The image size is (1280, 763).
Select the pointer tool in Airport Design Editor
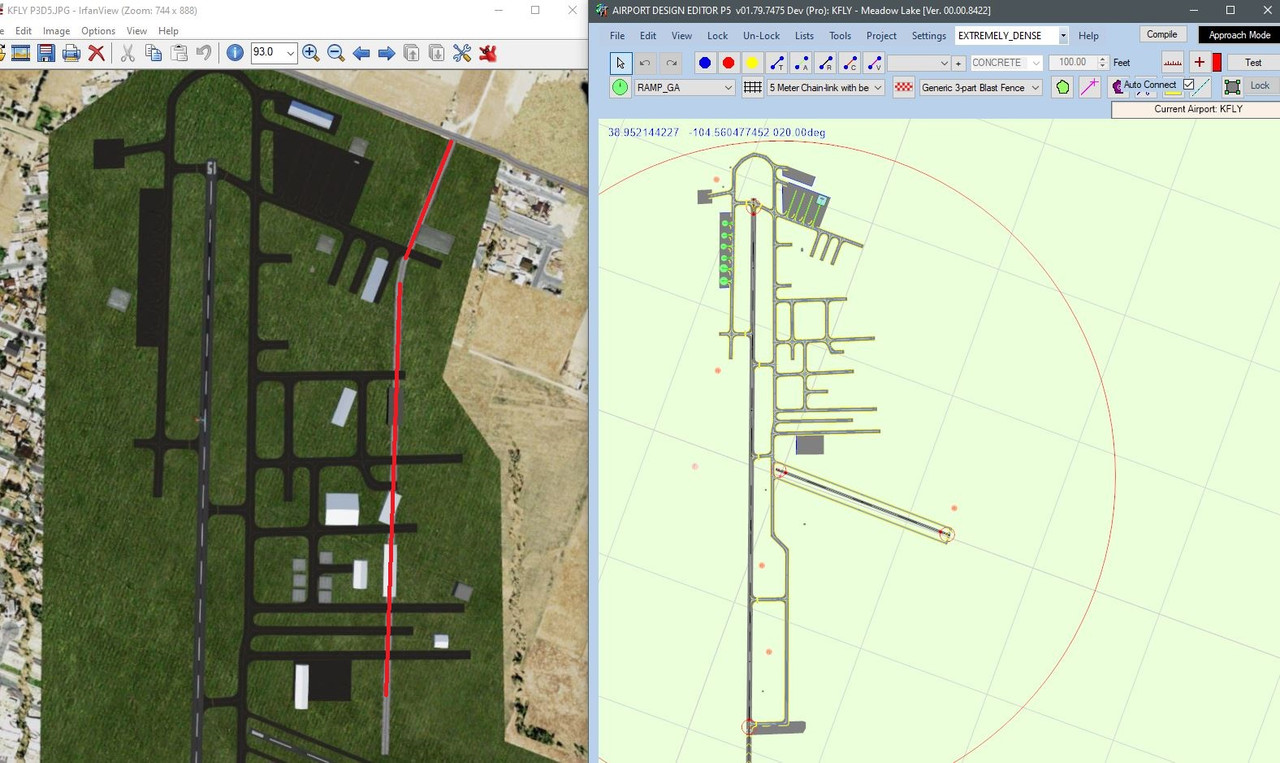[621, 63]
